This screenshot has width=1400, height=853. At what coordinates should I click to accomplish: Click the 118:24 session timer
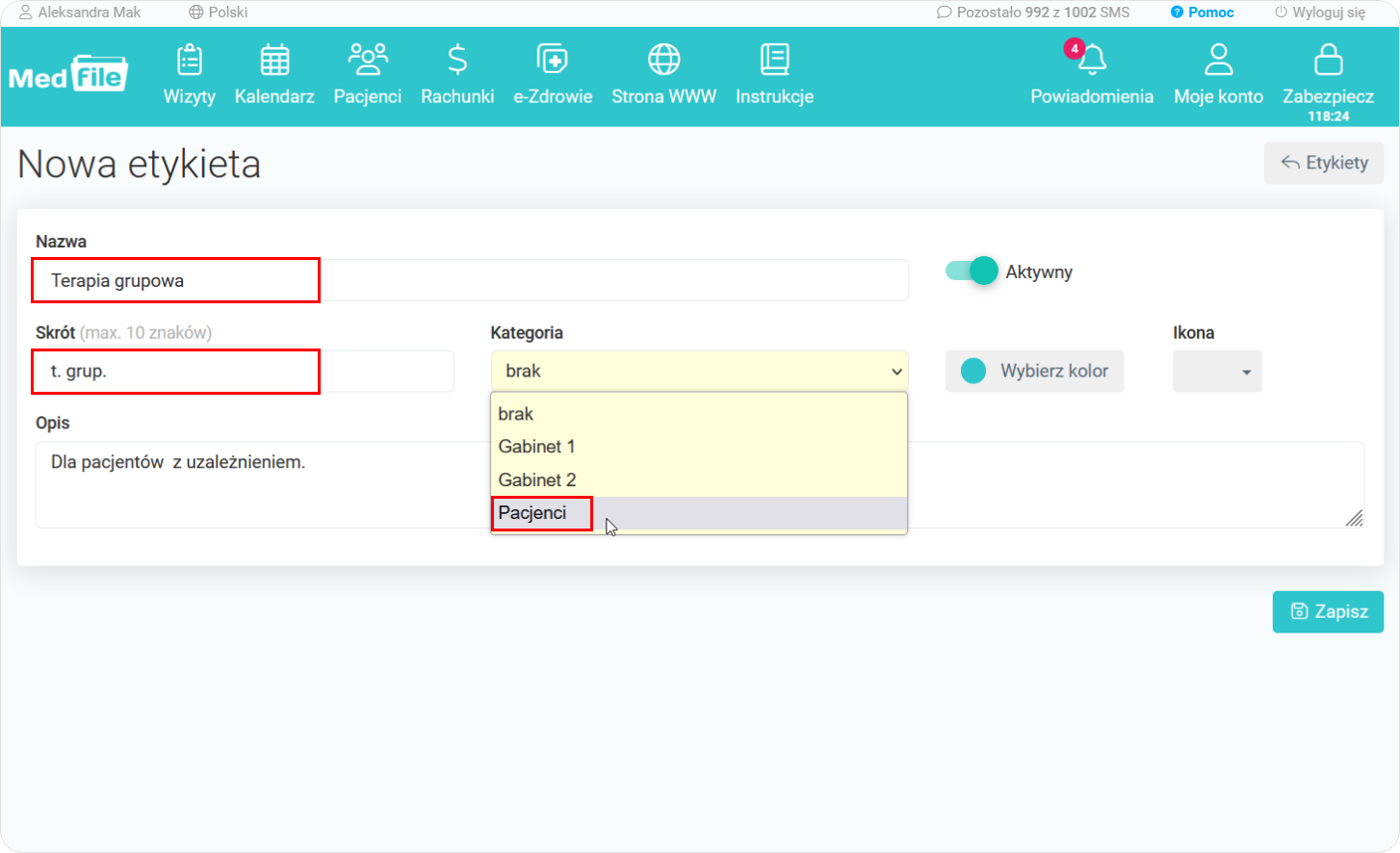point(1328,116)
